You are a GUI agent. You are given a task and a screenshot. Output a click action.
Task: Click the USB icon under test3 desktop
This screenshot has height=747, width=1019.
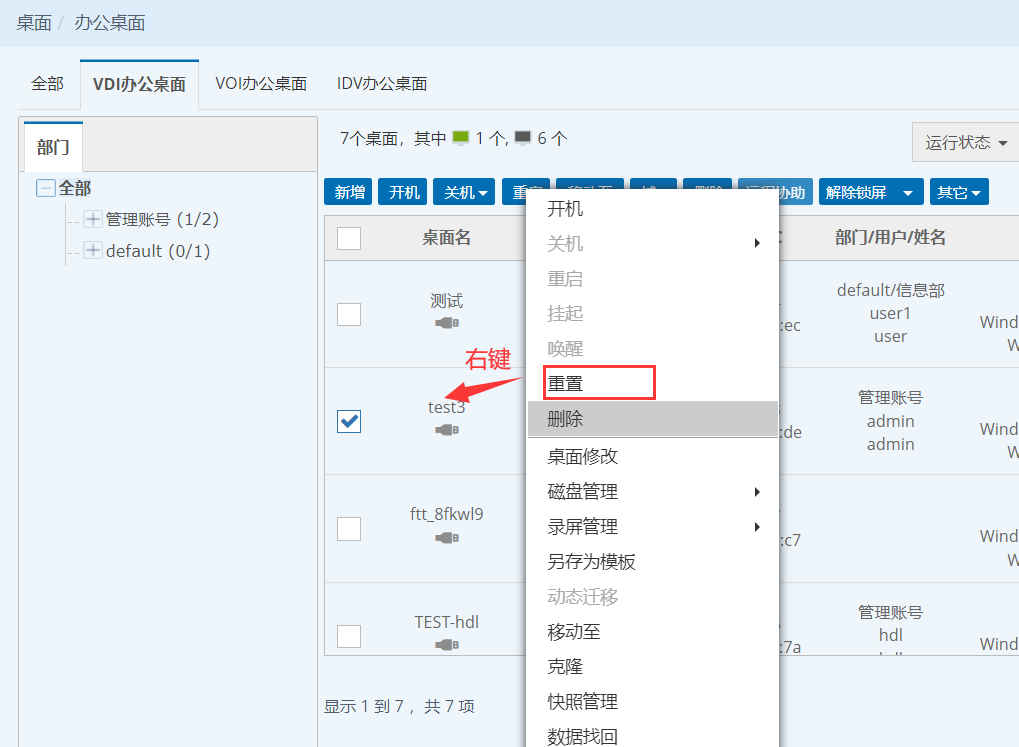coord(447,430)
